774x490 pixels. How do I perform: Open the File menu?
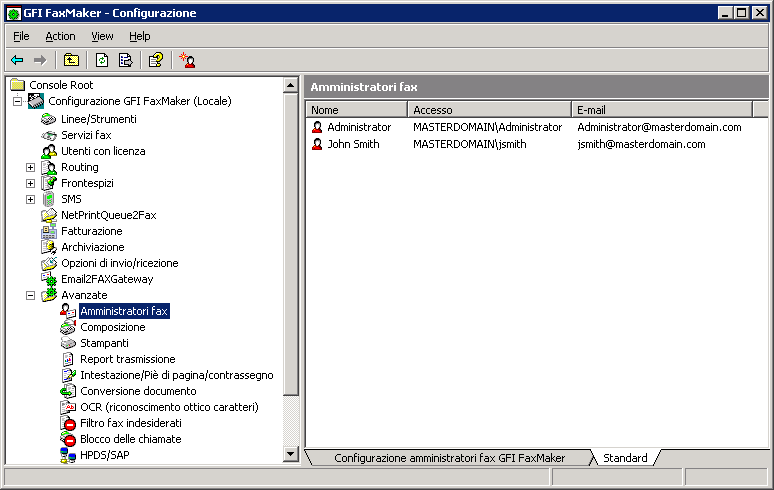coord(21,36)
